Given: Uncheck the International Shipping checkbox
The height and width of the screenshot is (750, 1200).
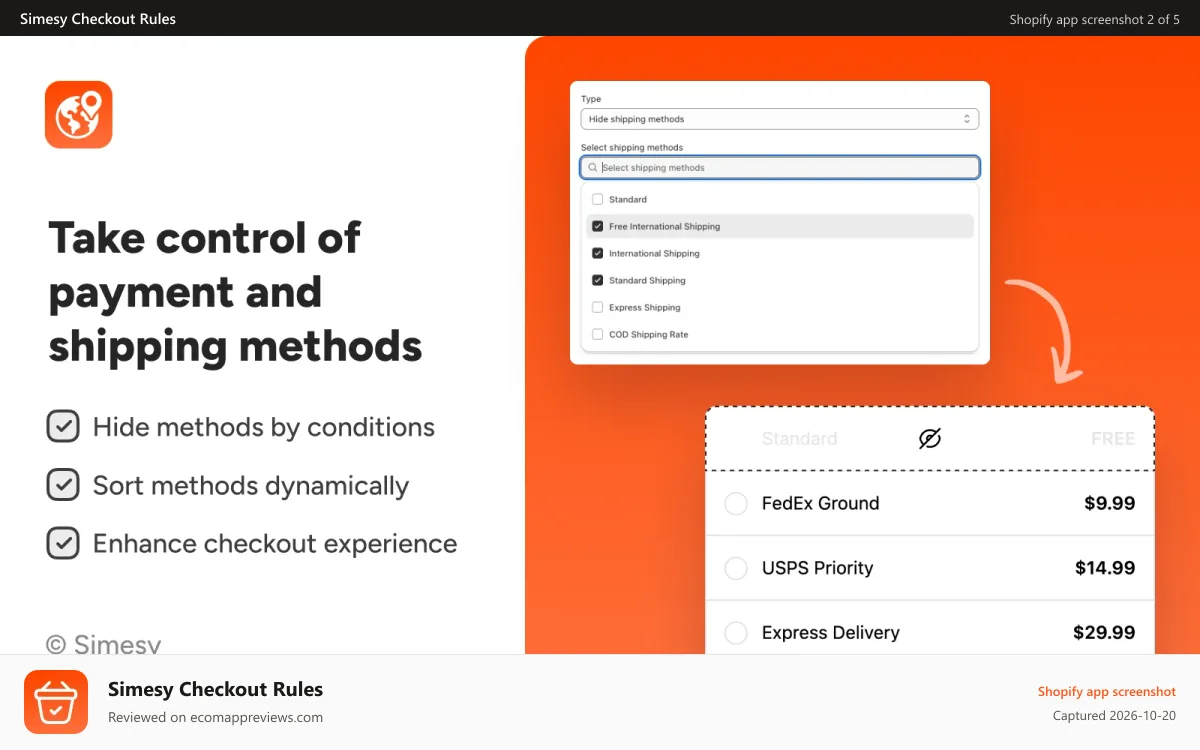Looking at the screenshot, I should click(x=598, y=253).
